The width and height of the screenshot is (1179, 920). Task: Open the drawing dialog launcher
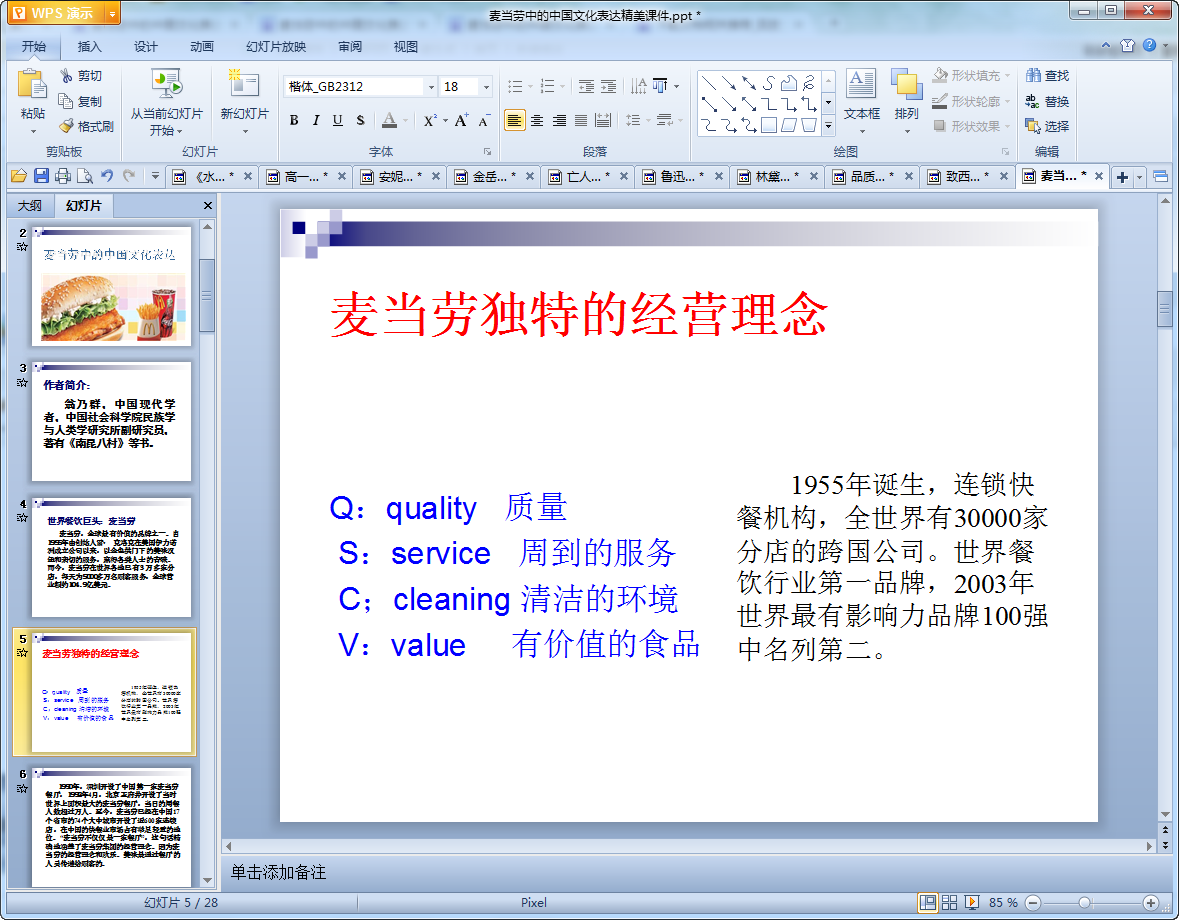(x=1005, y=151)
